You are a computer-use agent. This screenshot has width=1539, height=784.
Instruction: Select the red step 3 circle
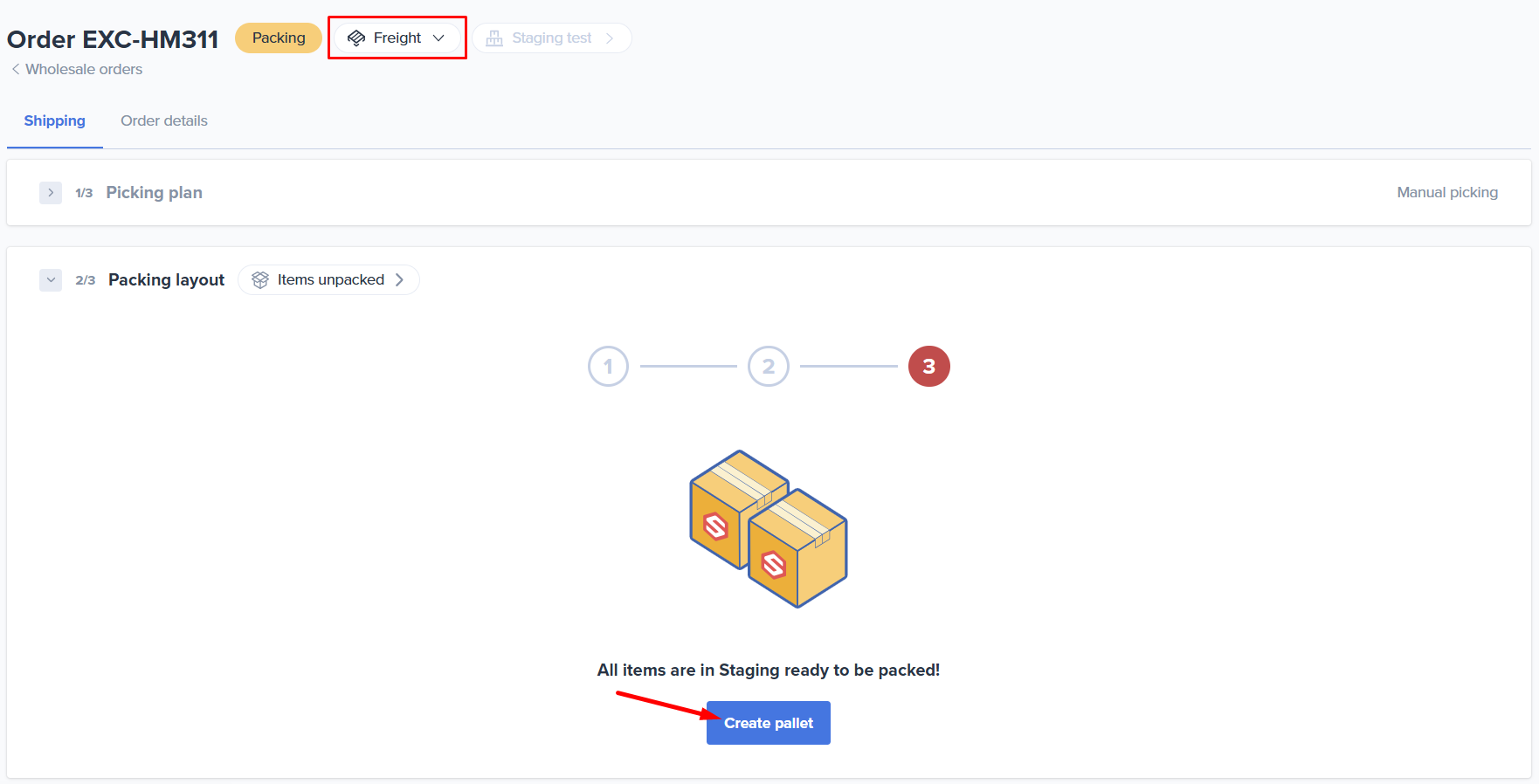pyautogui.click(x=928, y=367)
